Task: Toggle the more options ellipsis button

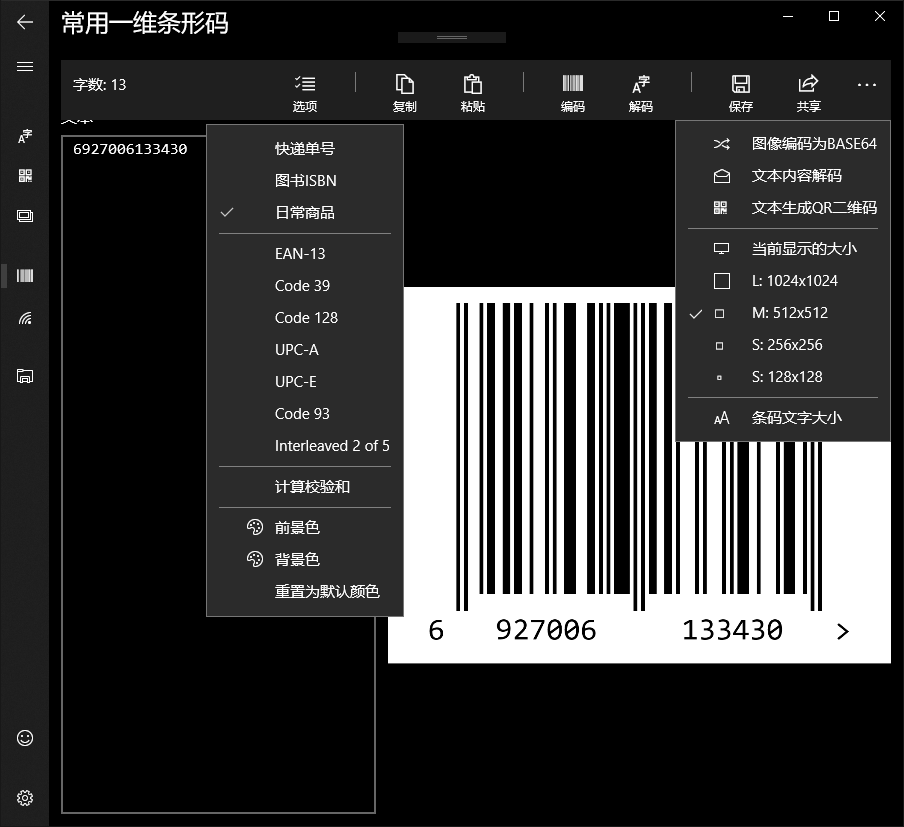Action: [867, 85]
